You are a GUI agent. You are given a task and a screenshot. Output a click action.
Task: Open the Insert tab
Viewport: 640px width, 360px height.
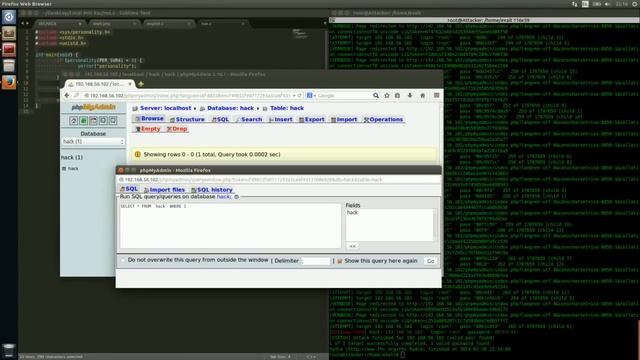(280, 119)
